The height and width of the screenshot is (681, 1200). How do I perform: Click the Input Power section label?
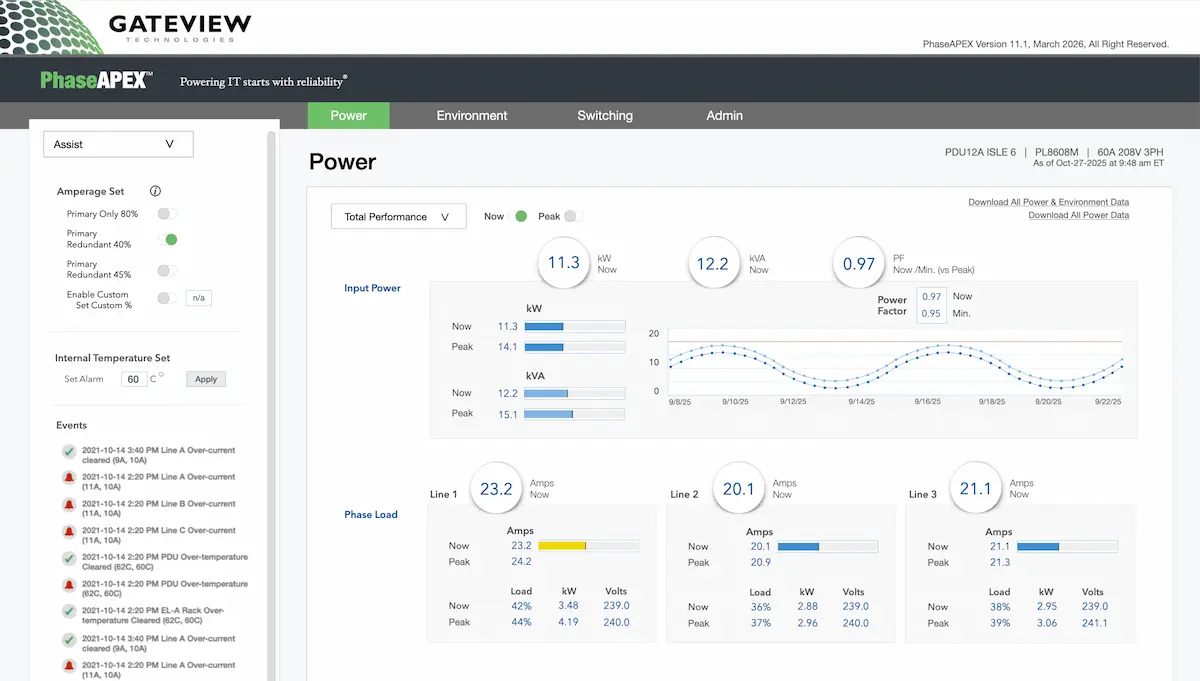(372, 288)
